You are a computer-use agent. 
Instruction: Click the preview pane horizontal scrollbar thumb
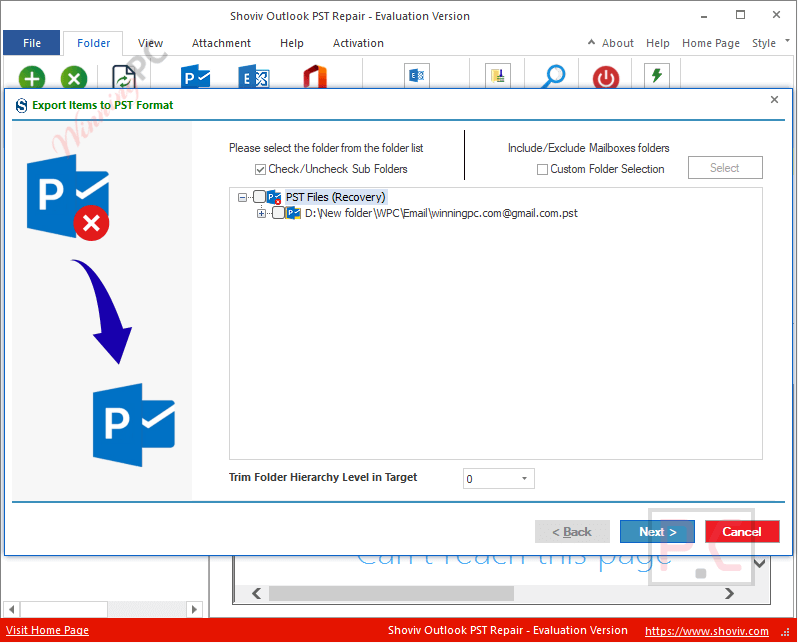[391, 593]
